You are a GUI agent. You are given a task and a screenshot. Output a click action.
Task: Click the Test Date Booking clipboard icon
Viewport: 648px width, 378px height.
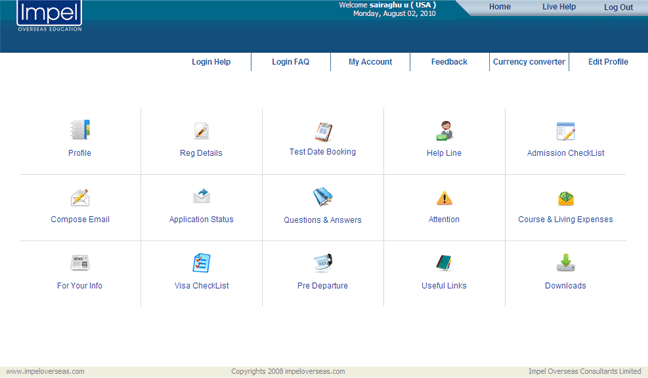pyautogui.click(x=323, y=132)
